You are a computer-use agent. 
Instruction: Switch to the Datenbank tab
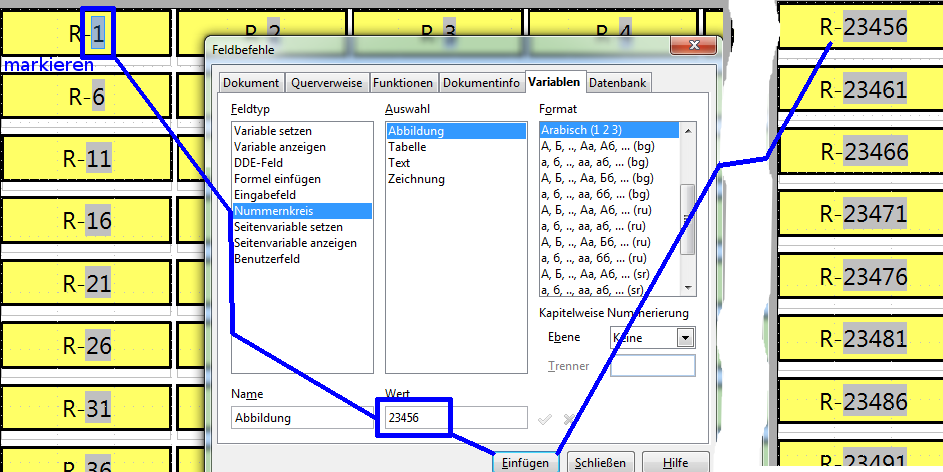[x=618, y=83]
